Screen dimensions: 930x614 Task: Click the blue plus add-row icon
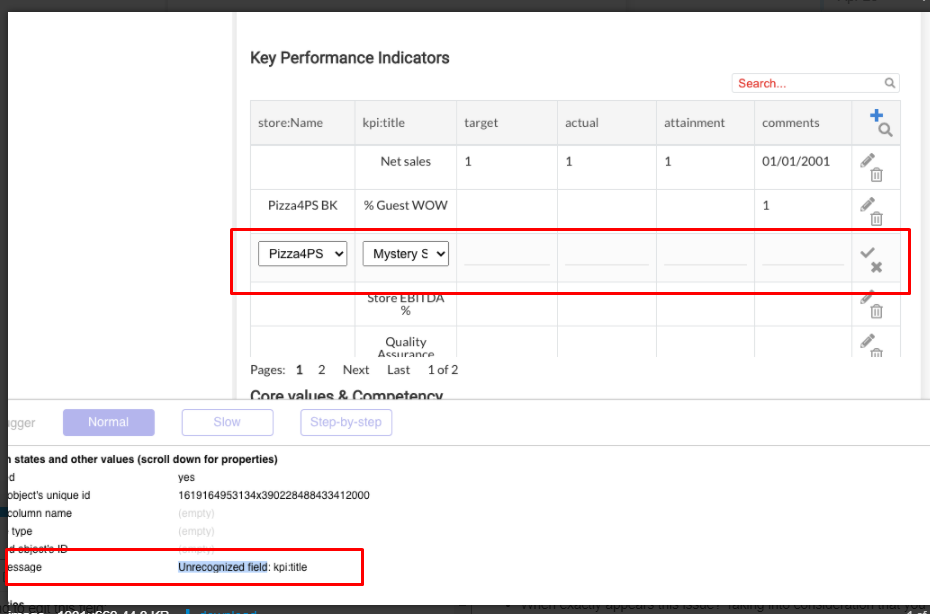pos(876,115)
